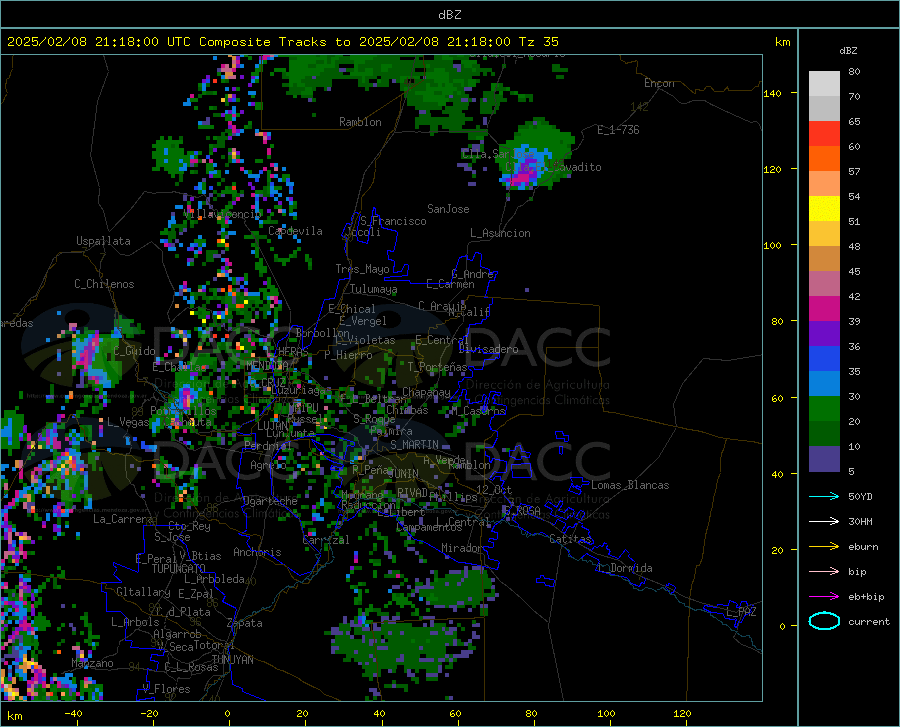Click the Ramblon label near the top of the map

[360, 122]
